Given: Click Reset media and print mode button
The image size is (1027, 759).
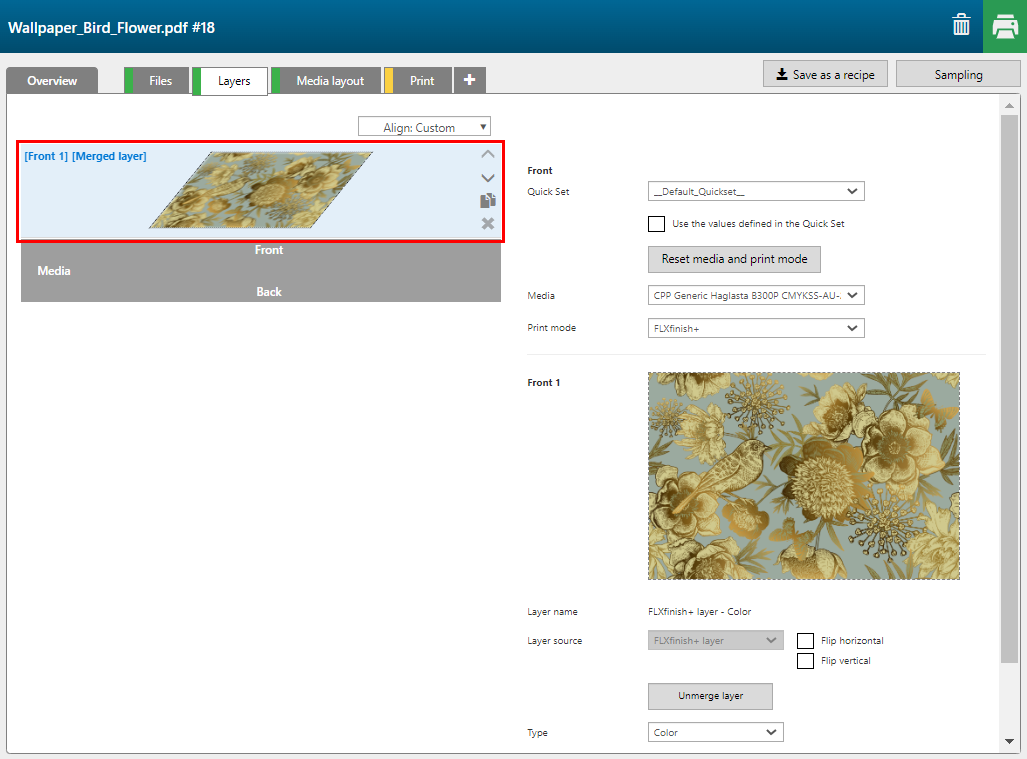Looking at the screenshot, I should pos(734,259).
